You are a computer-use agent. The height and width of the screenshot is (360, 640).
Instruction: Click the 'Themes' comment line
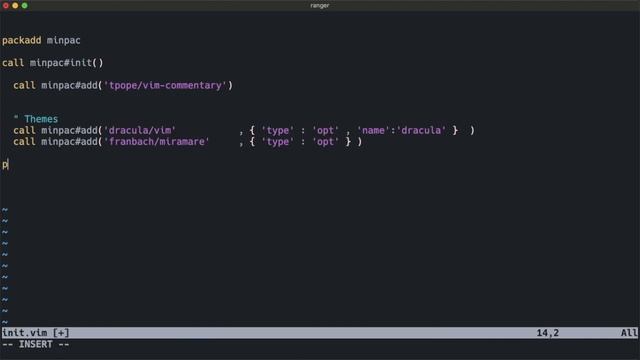(x=36, y=119)
